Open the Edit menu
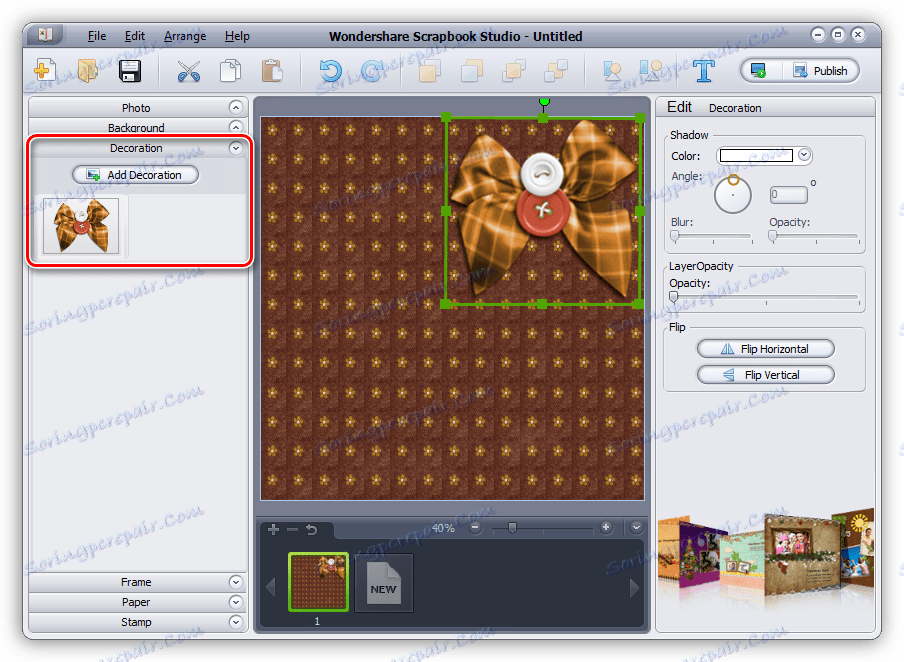This screenshot has width=904, height=662. tap(135, 36)
